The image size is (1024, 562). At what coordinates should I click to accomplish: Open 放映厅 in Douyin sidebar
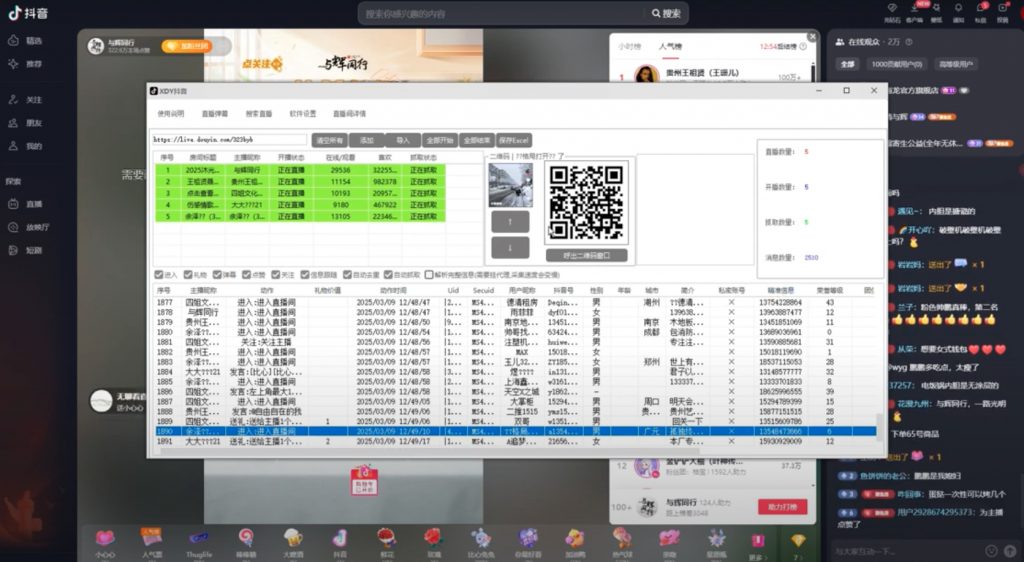click(x=29, y=227)
